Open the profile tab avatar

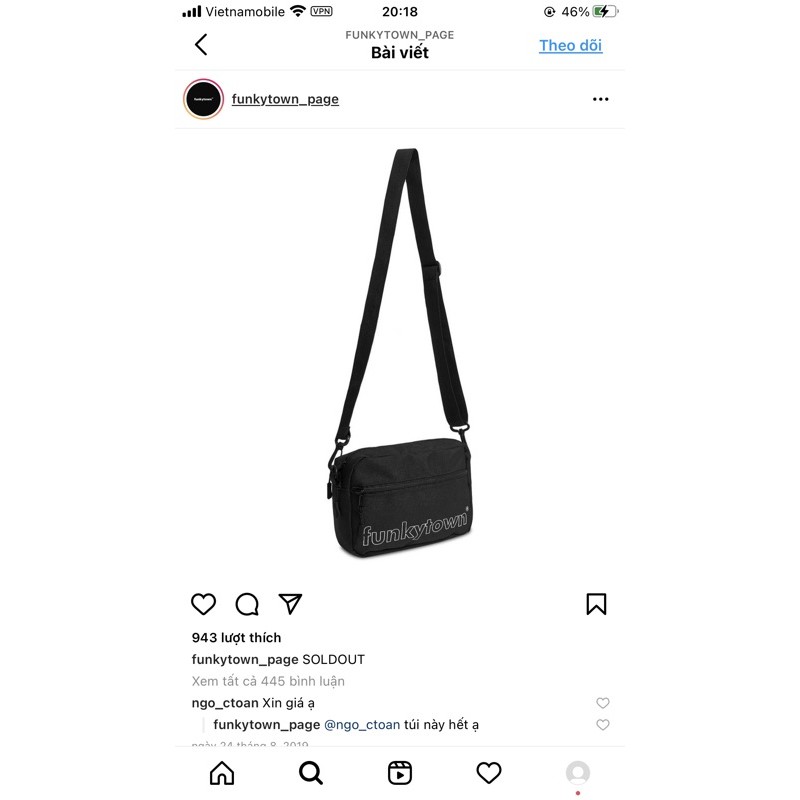click(x=578, y=773)
